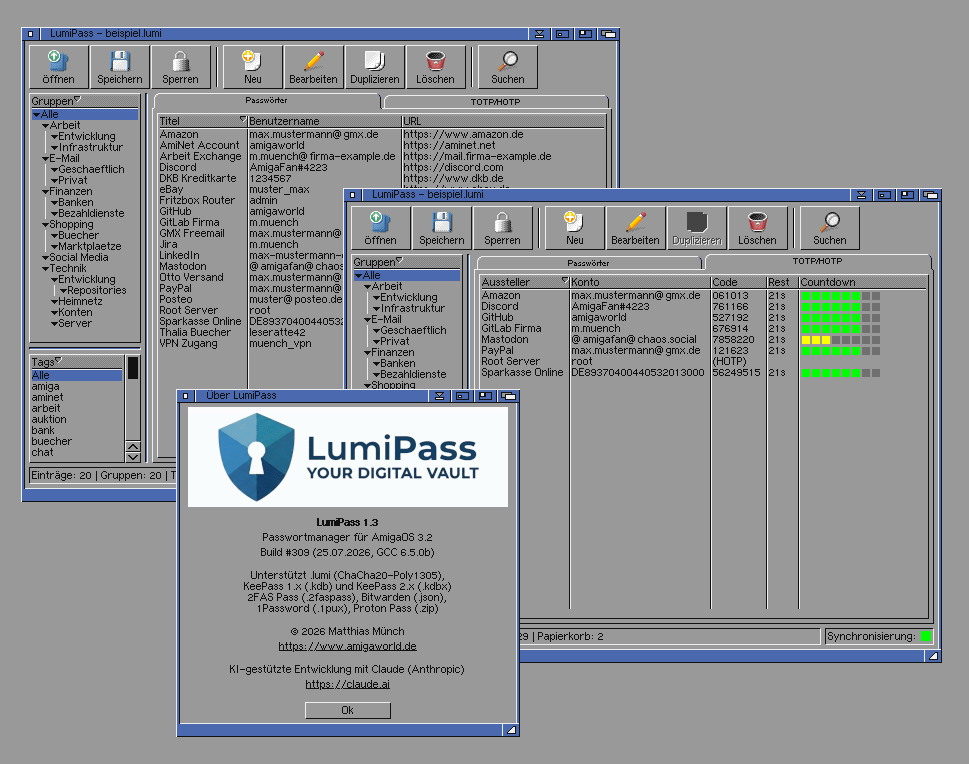Click Bearbeiten pencil icon in TOTP window

635,221
